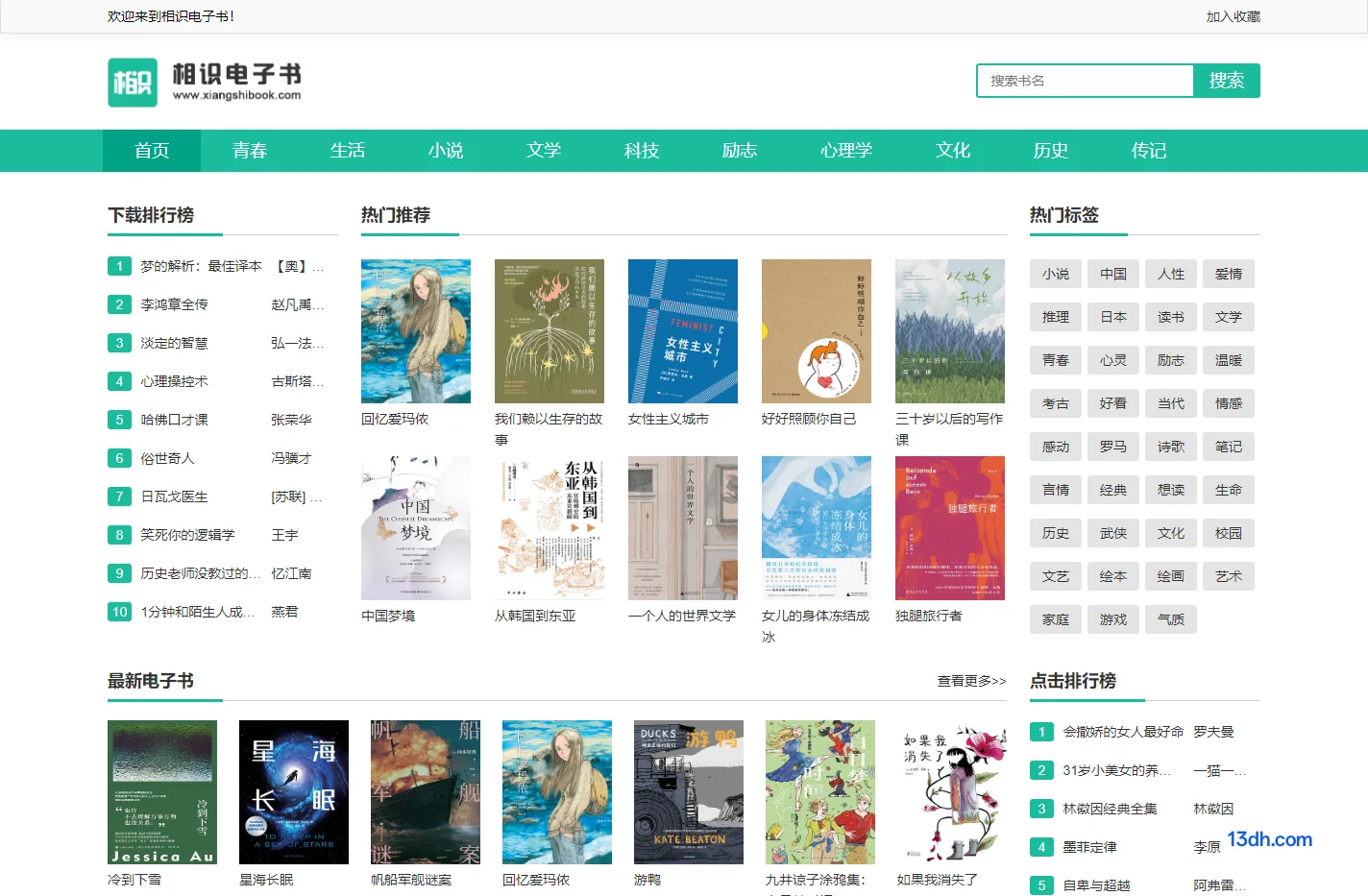Screen dimensions: 1368x896
Task: Click the 相识电子书 site logo
Action: [x=205, y=82]
